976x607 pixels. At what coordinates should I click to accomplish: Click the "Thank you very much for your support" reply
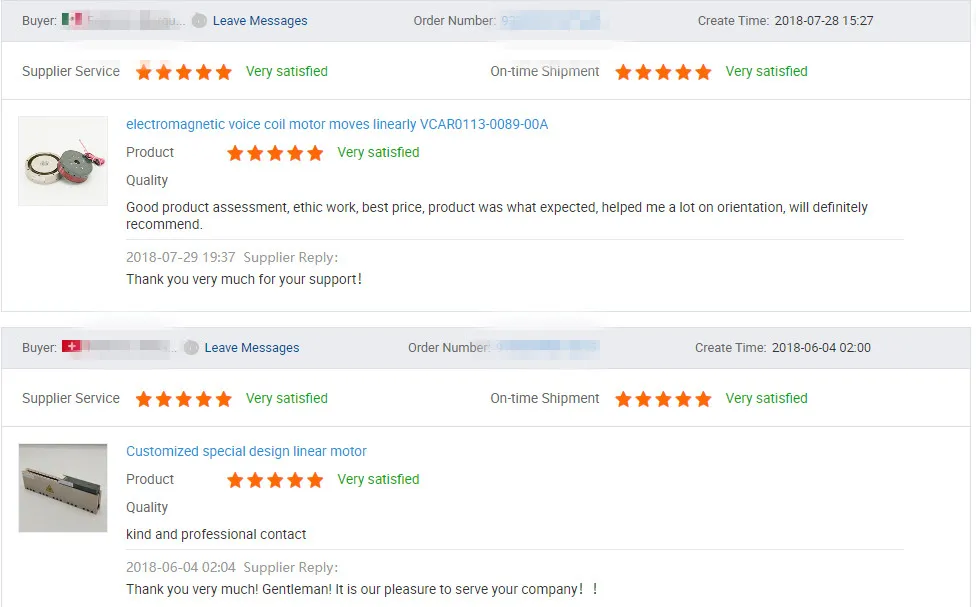pyautogui.click(x=244, y=279)
